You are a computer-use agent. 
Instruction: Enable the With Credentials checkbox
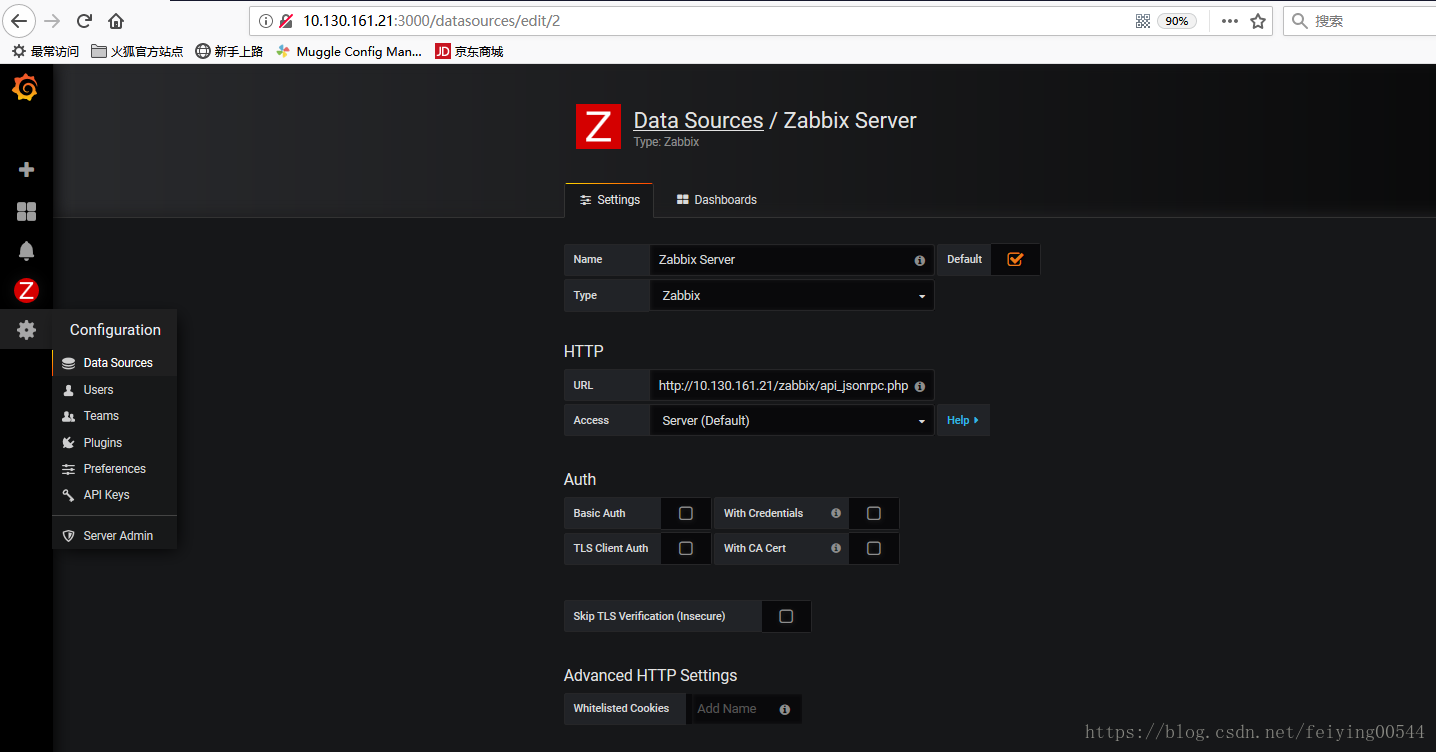(874, 513)
